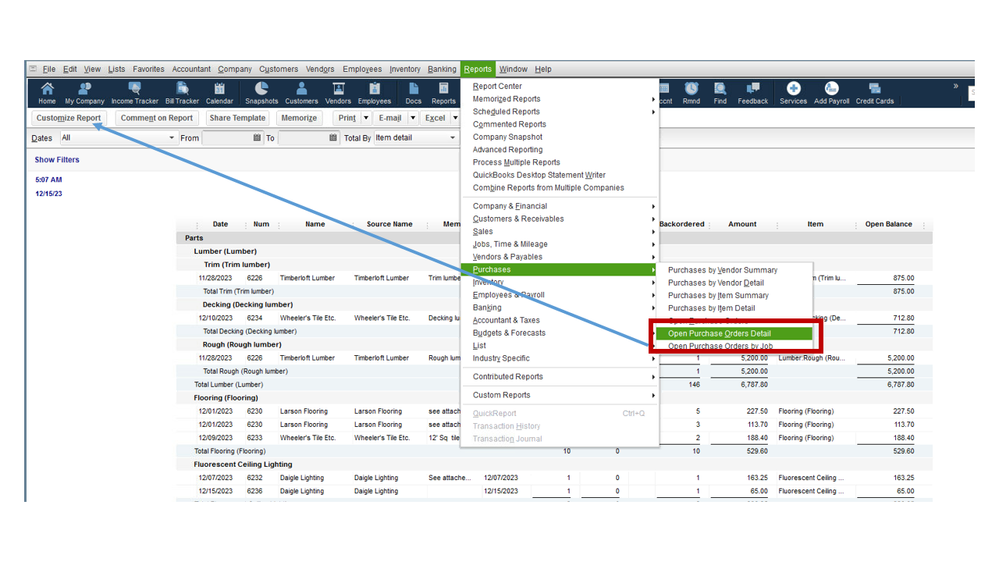Open the From date calendar picker
The width and height of the screenshot is (999, 562).
pyautogui.click(x=257, y=138)
